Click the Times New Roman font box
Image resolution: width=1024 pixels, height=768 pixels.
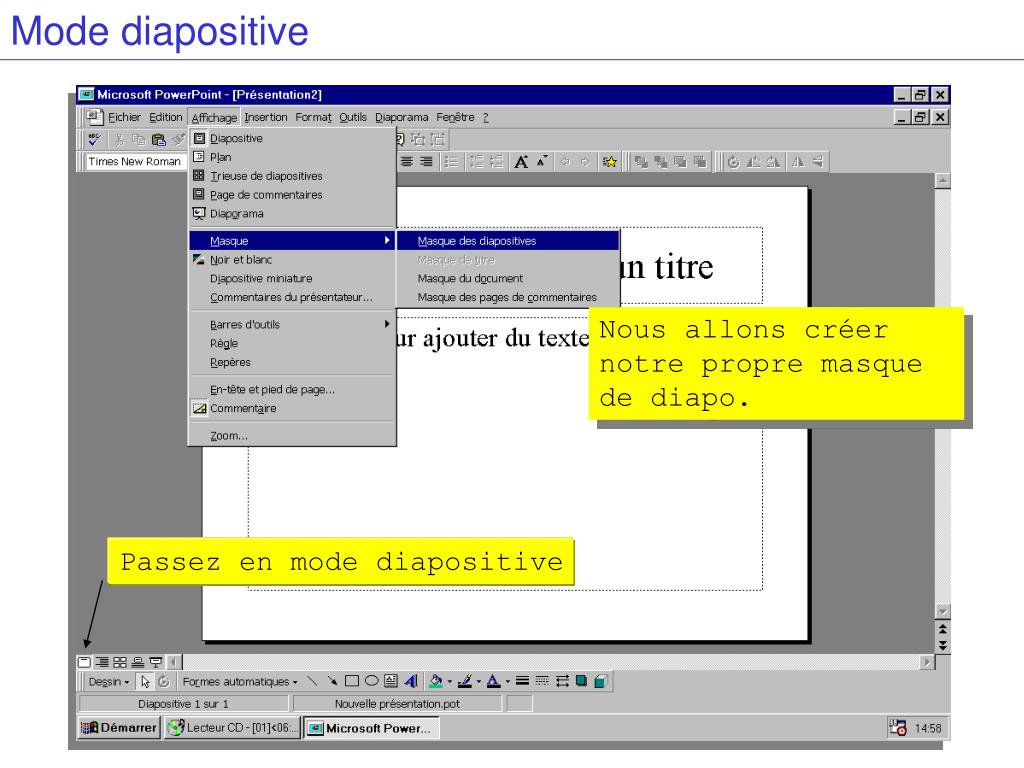[x=135, y=161]
